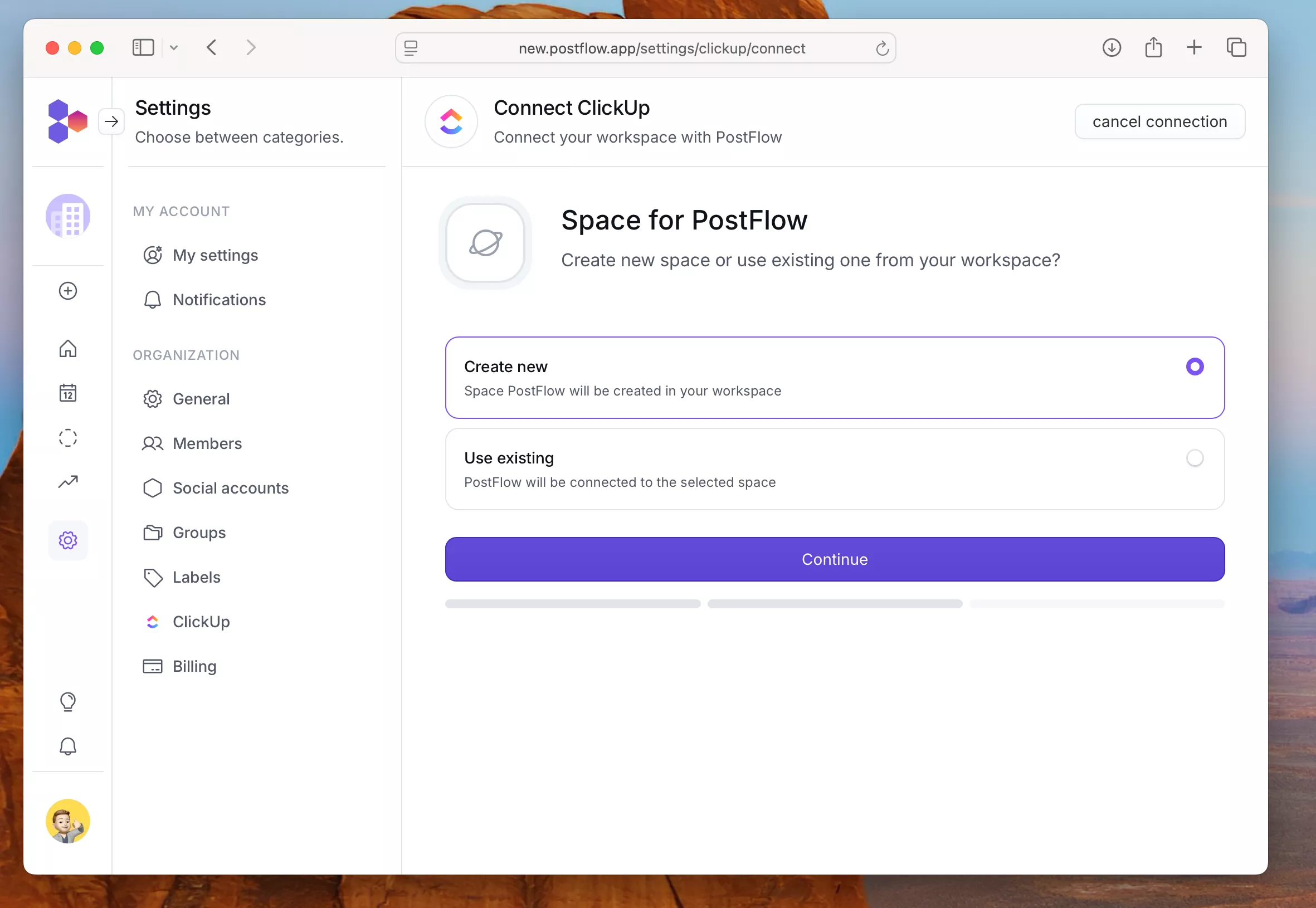Go back with the Safari back arrow

point(212,47)
